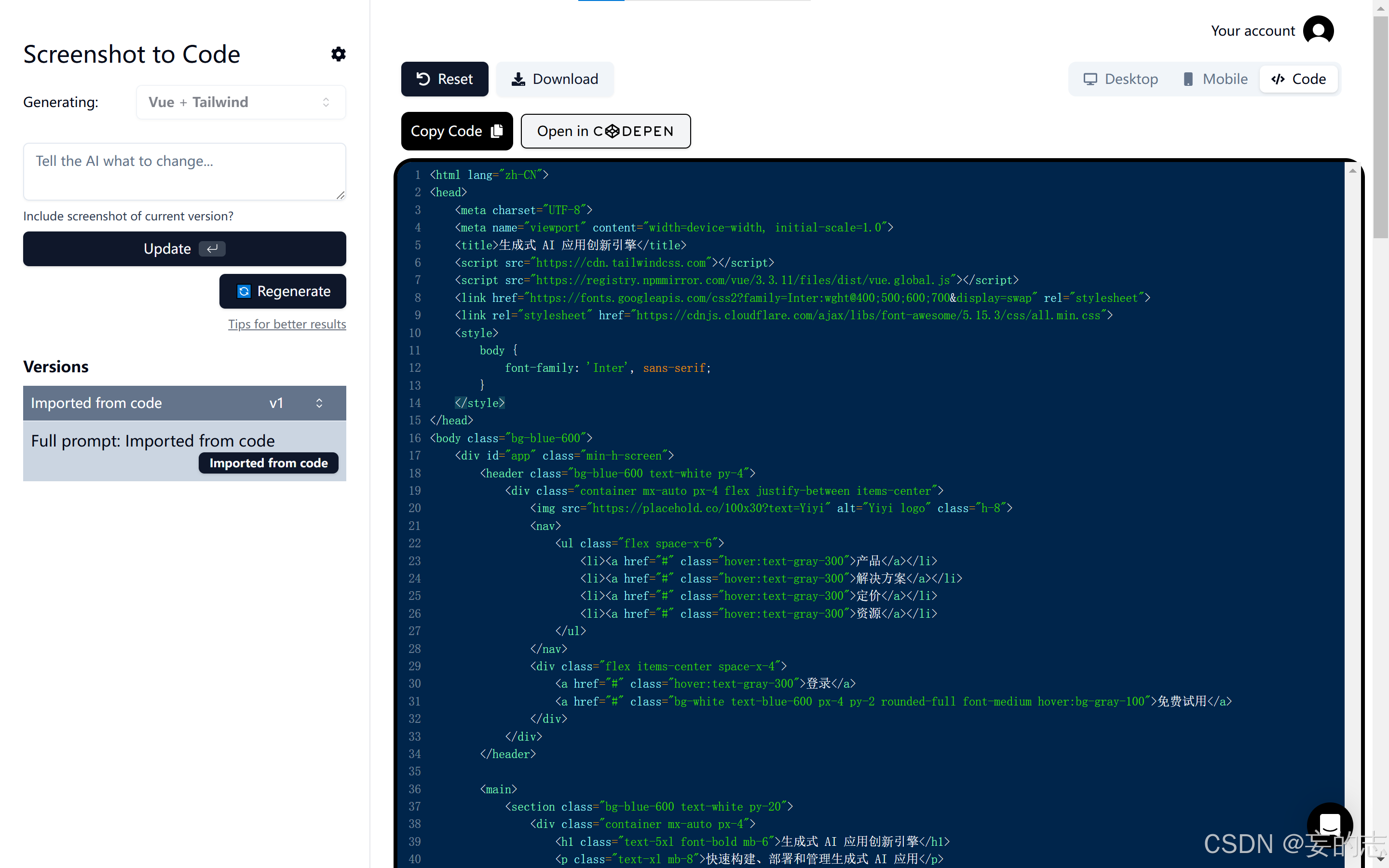Screen dimensions: 1389x868
Task: Select the Code view tab
Action: (1298, 79)
